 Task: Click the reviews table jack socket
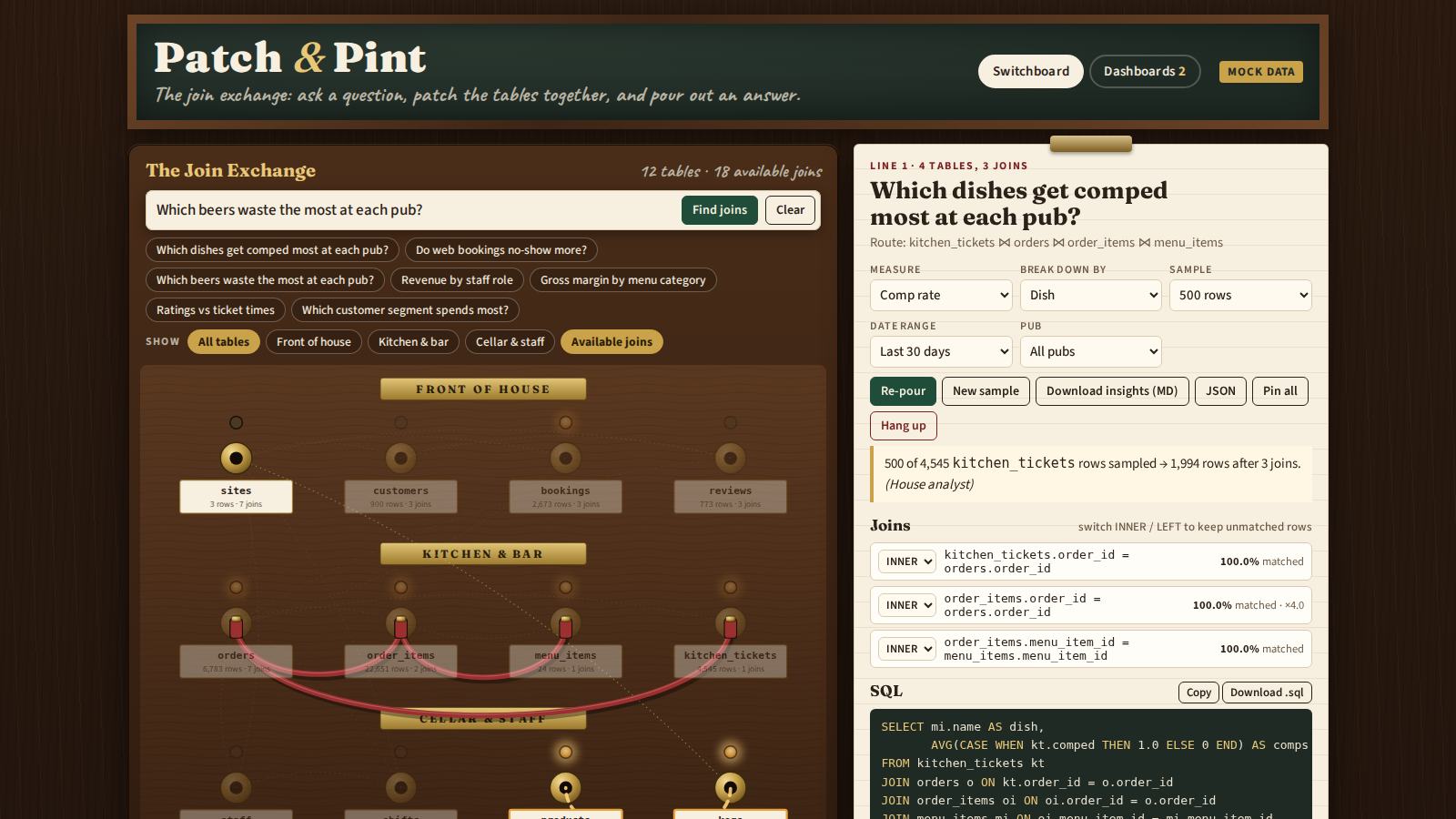[x=730, y=458]
